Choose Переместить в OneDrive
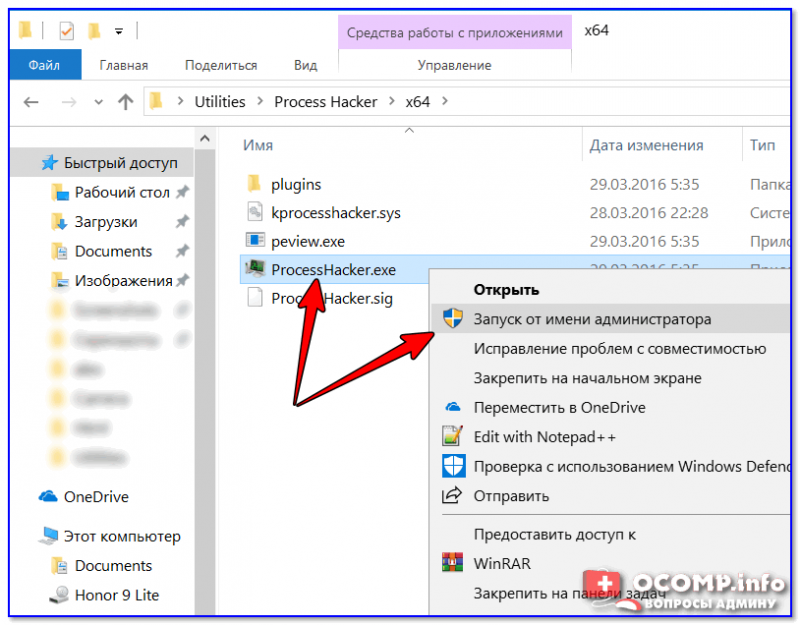The height and width of the screenshot is (625, 800). pos(559,408)
